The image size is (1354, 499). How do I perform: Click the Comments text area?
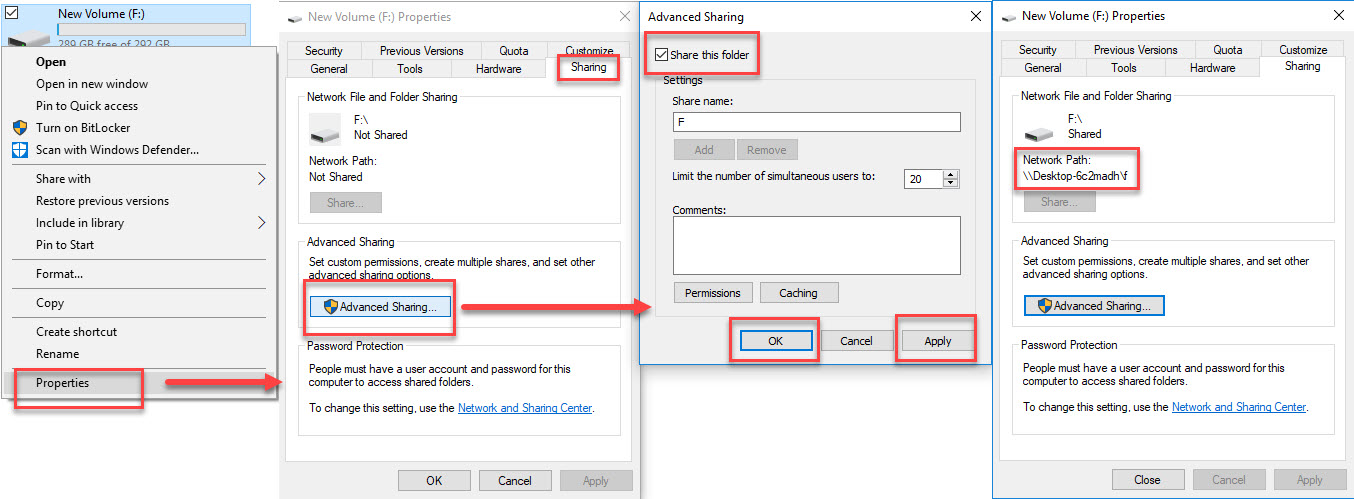[817, 246]
